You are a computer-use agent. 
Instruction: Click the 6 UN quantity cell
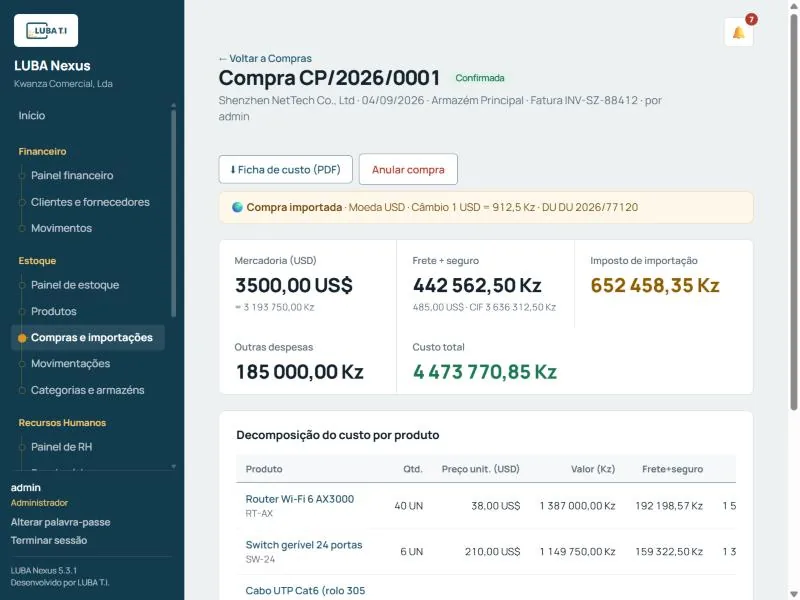click(x=412, y=552)
